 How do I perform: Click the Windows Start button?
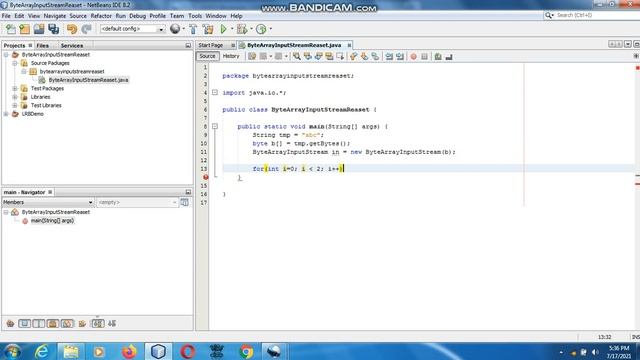tap(12, 351)
